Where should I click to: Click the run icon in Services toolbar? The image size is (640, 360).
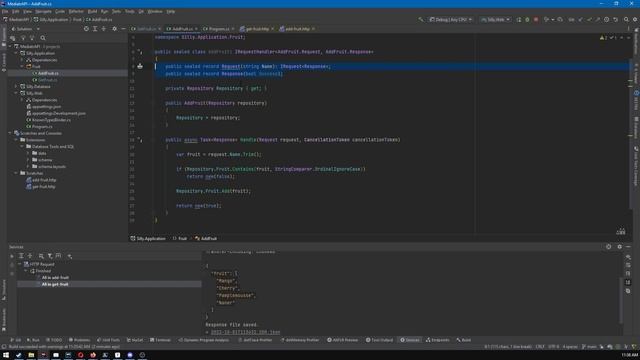[12, 256]
